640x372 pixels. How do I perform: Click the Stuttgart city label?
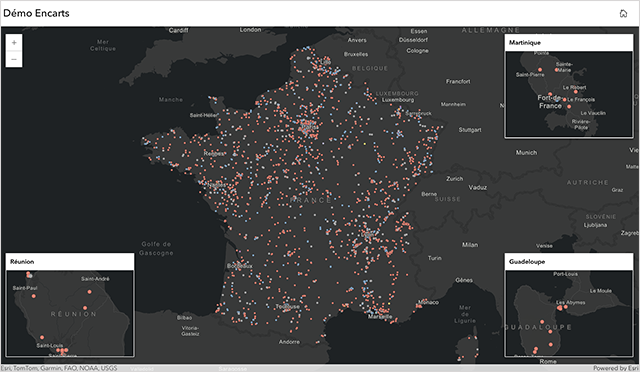pyautogui.click(x=470, y=130)
